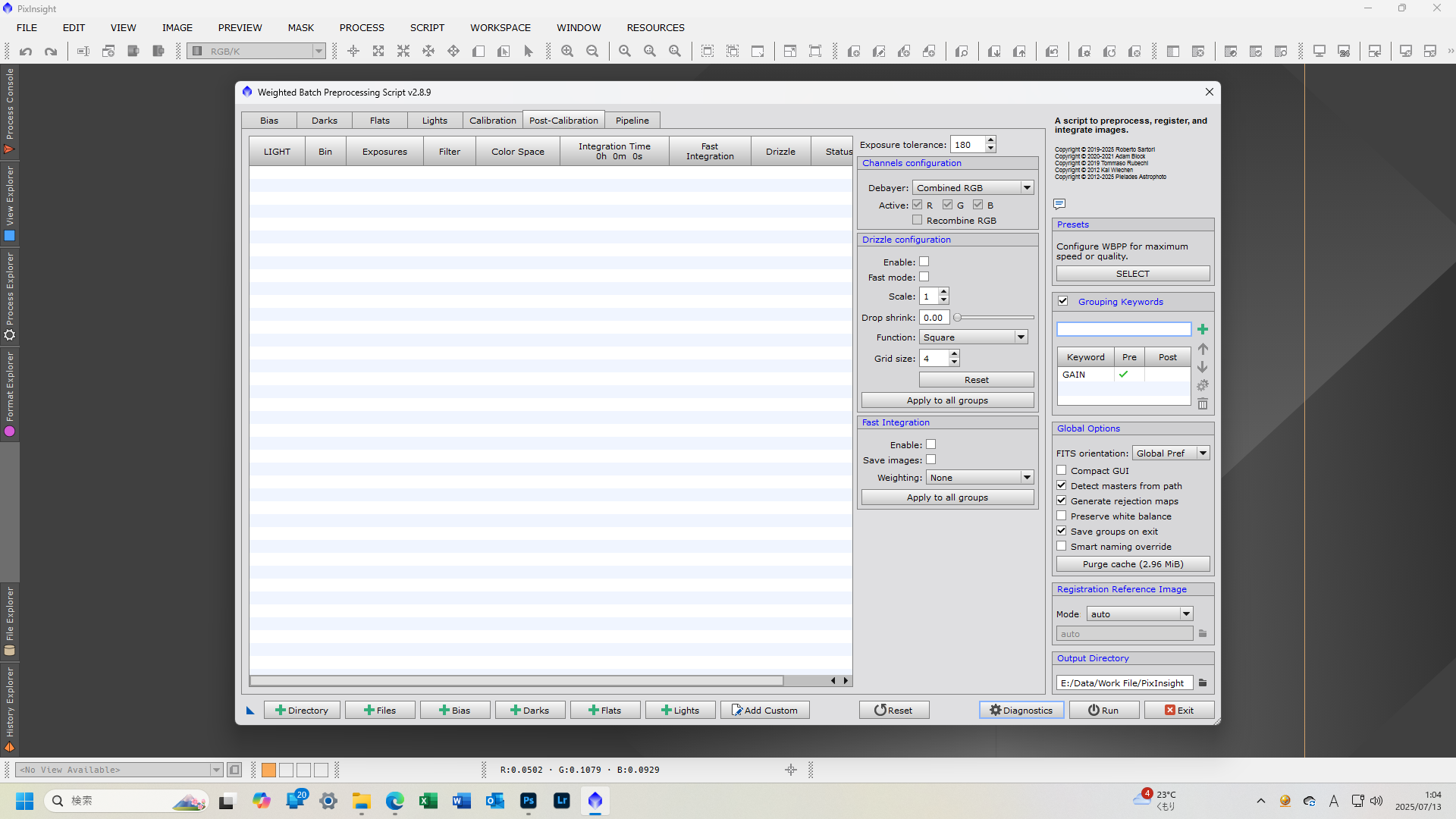Open the File Explorer side tab
The height and width of the screenshot is (819, 1456).
[x=10, y=620]
